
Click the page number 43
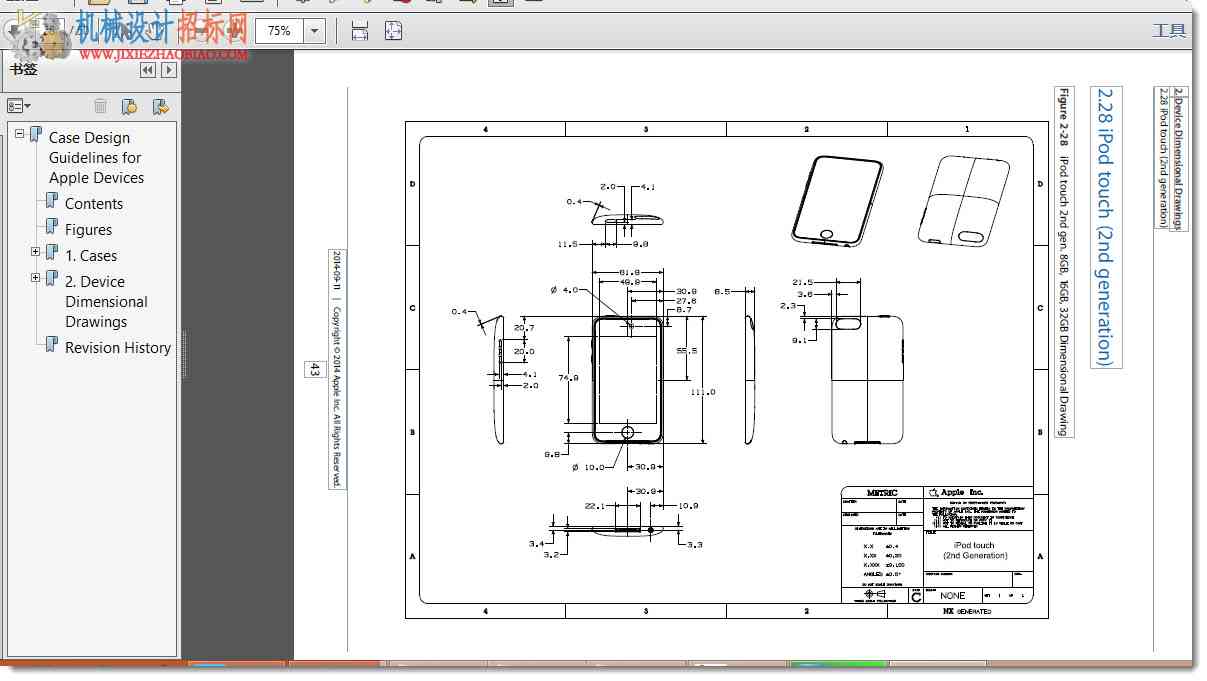pyautogui.click(x=313, y=369)
